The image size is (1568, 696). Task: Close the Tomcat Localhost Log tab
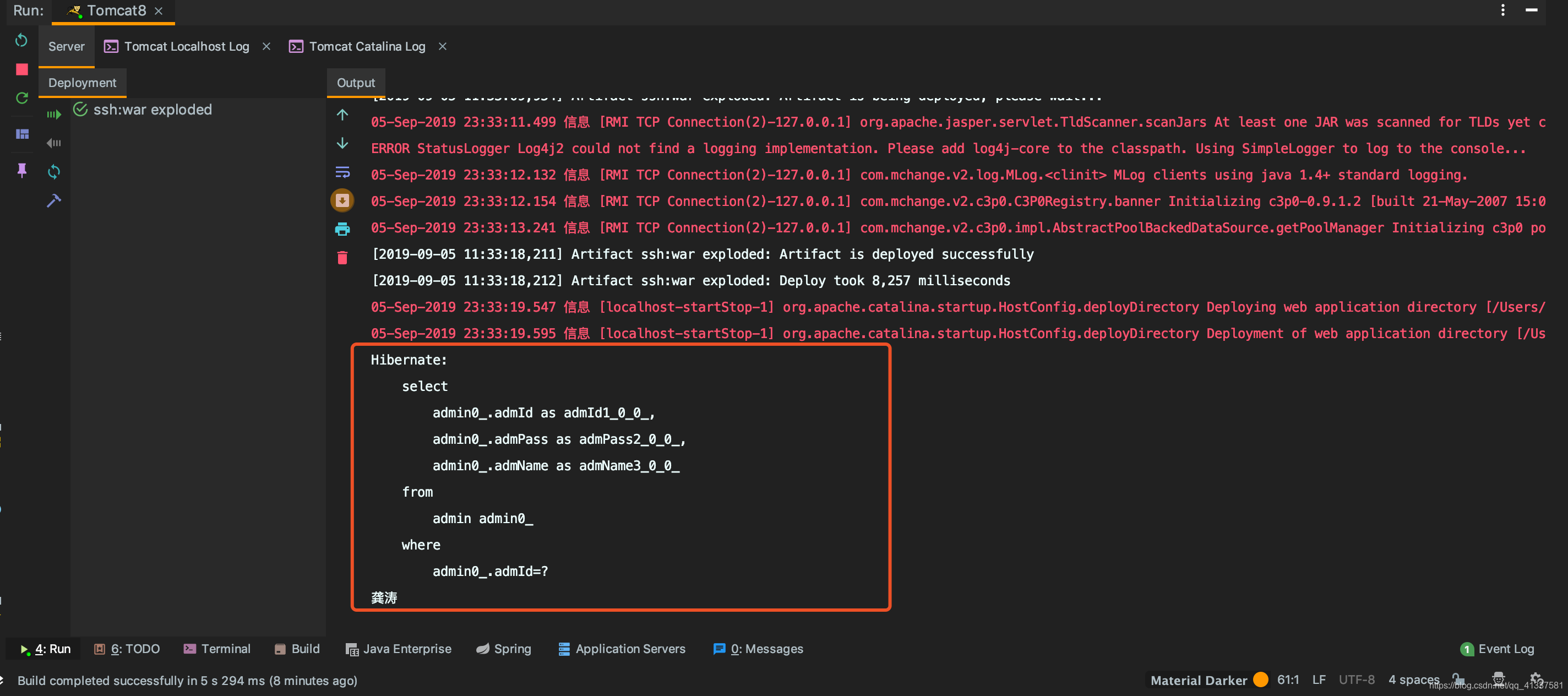pyautogui.click(x=266, y=46)
